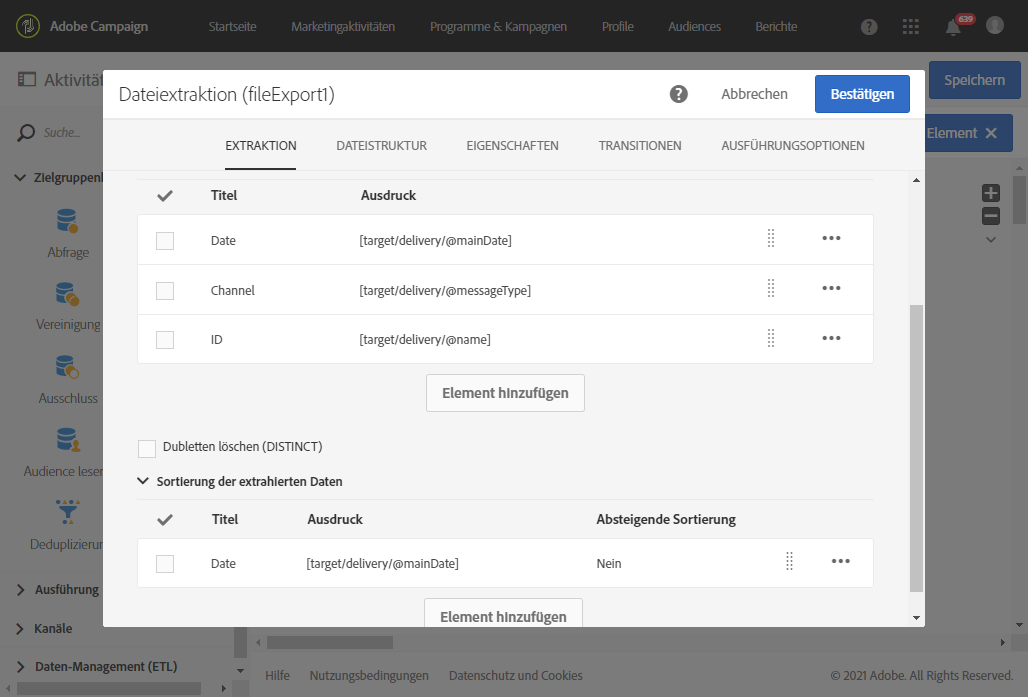Viewport: 1028px width, 697px height.
Task: Click the Bestätigen button
Action: [861, 94]
